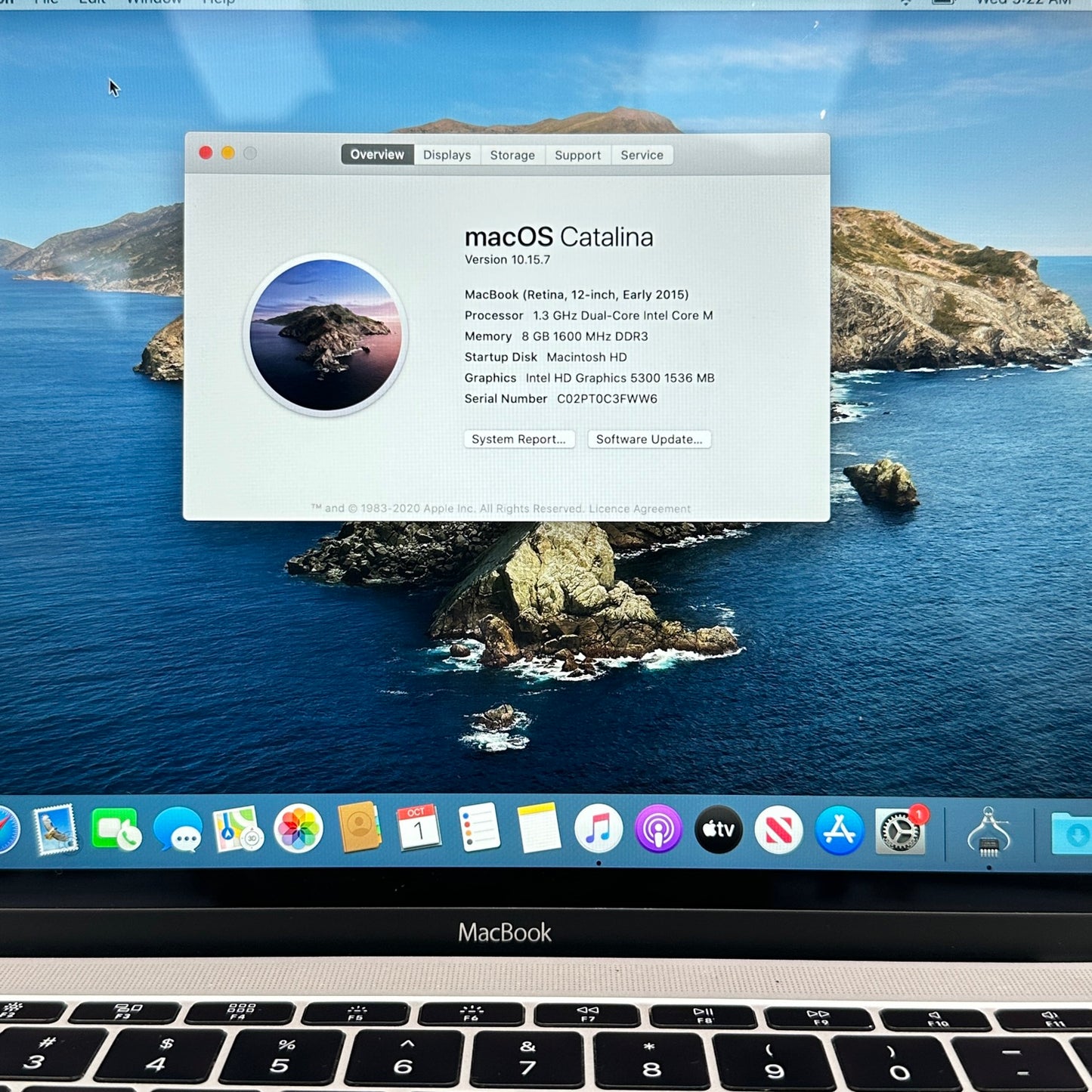Launch Music from the dock

click(599, 829)
